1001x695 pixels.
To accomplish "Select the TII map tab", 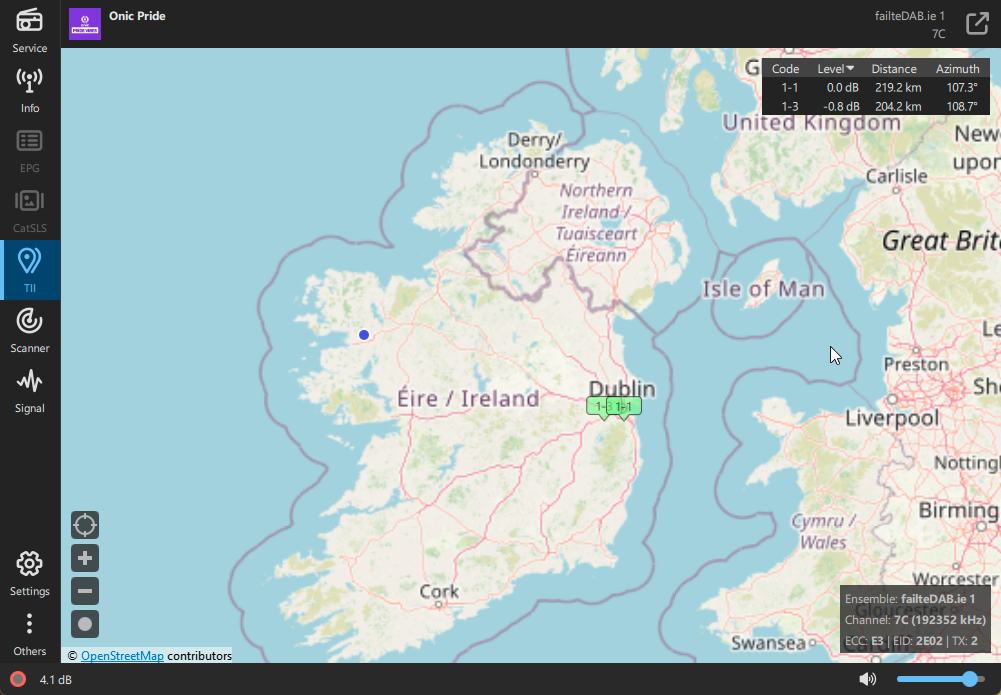I will (30, 270).
